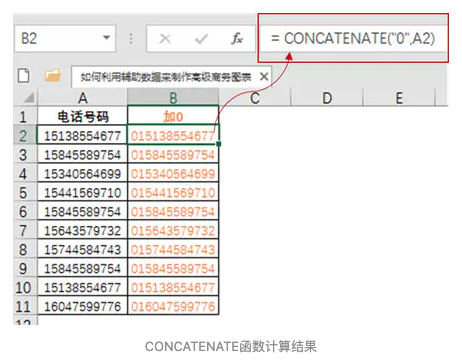Select row 8 header
This screenshot has height=361, width=462.
click(x=25, y=249)
